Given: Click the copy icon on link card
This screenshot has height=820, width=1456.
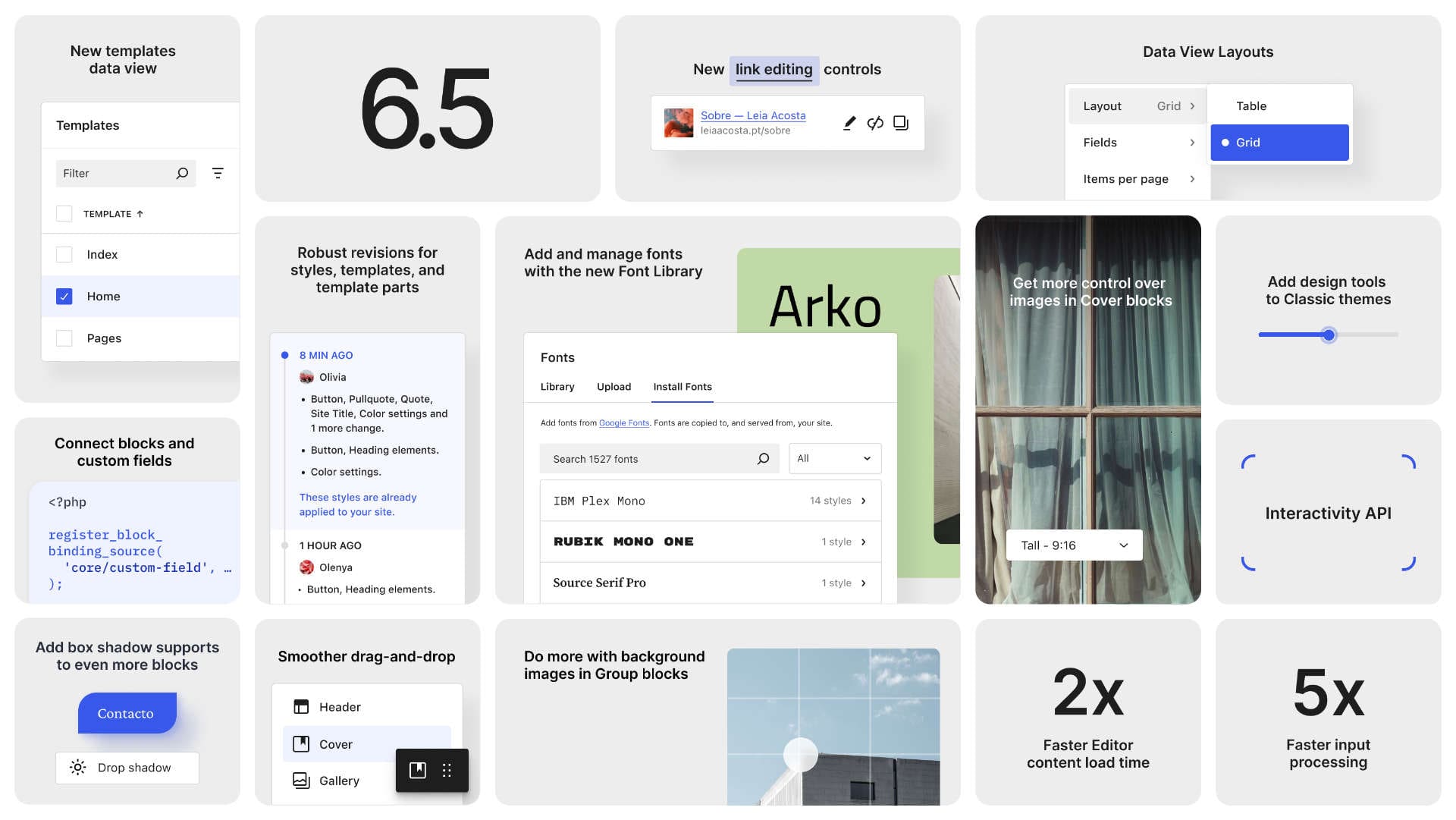Looking at the screenshot, I should coord(900,123).
